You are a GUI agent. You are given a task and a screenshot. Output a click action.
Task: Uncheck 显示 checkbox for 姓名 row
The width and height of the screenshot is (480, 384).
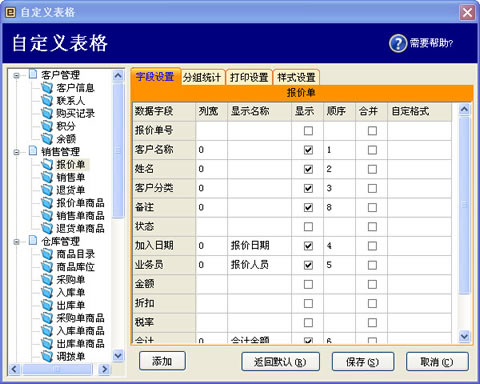point(308,169)
